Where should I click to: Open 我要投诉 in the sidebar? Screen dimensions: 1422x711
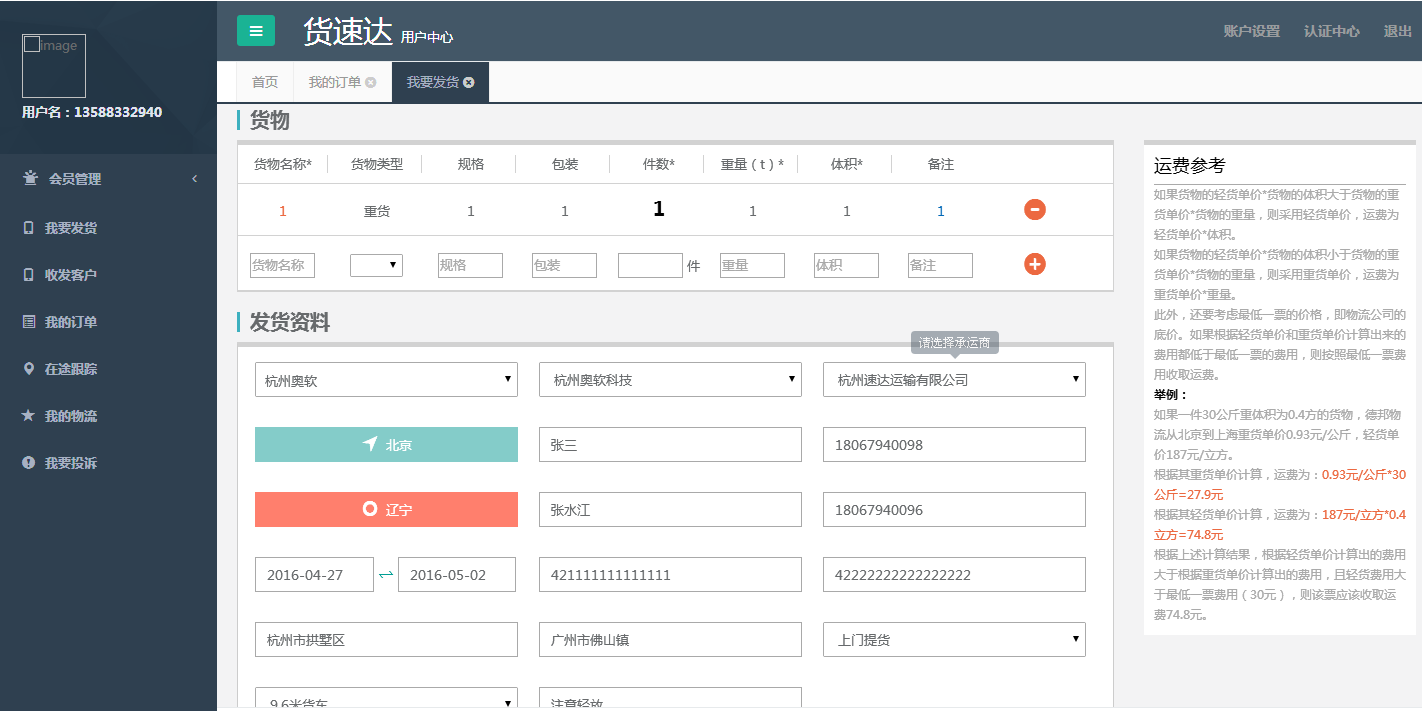pyautogui.click(x=70, y=463)
